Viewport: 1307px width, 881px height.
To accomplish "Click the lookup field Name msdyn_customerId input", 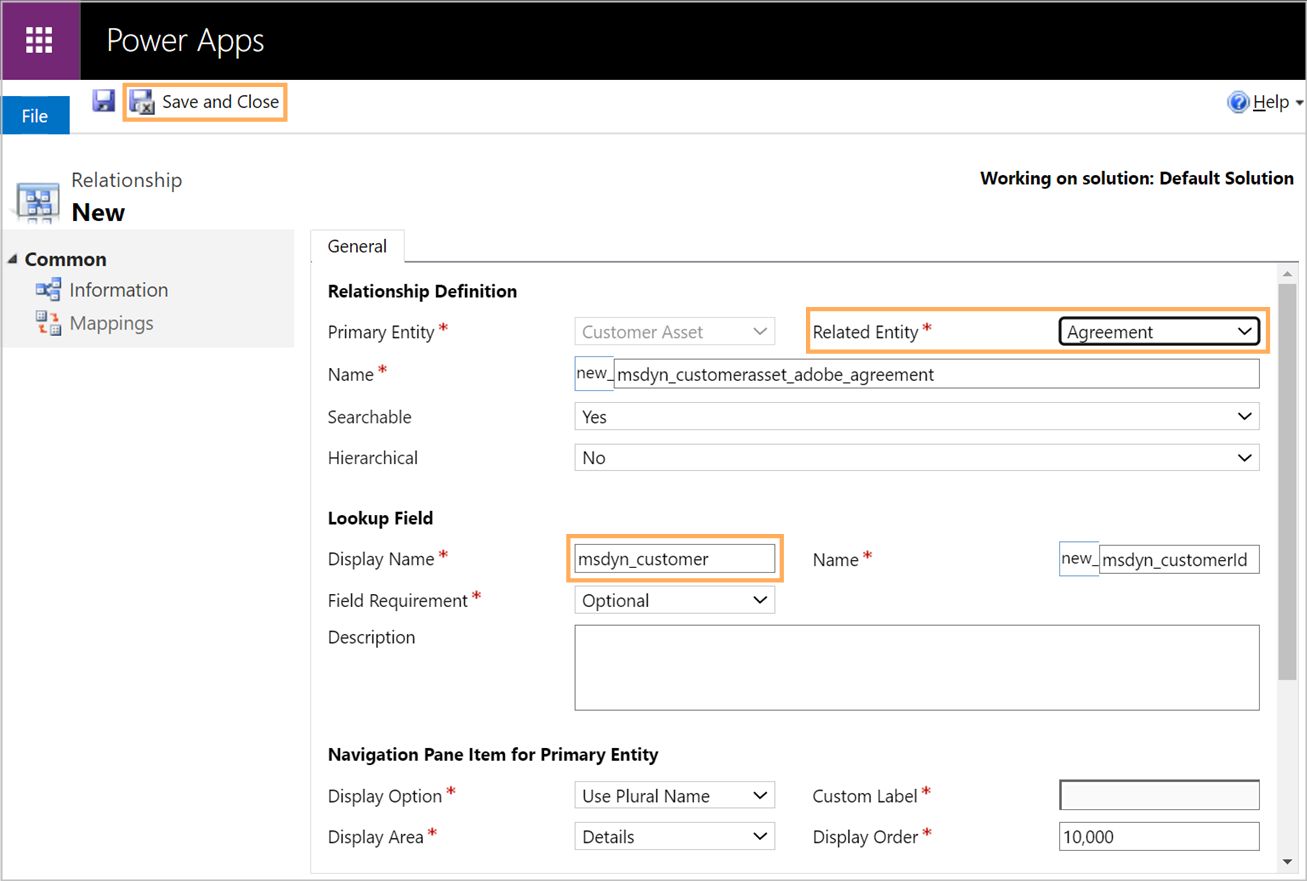I will pos(1179,559).
